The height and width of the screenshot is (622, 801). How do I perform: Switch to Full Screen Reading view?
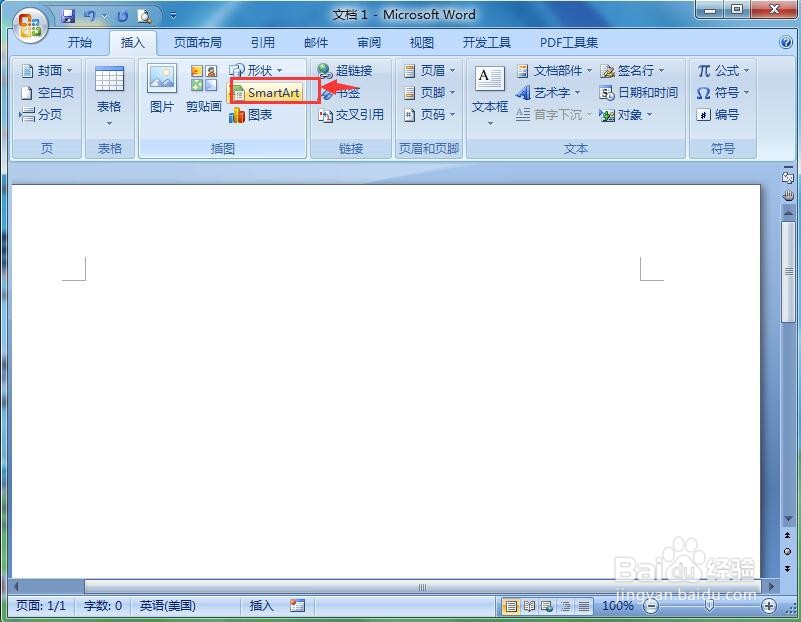point(529,606)
